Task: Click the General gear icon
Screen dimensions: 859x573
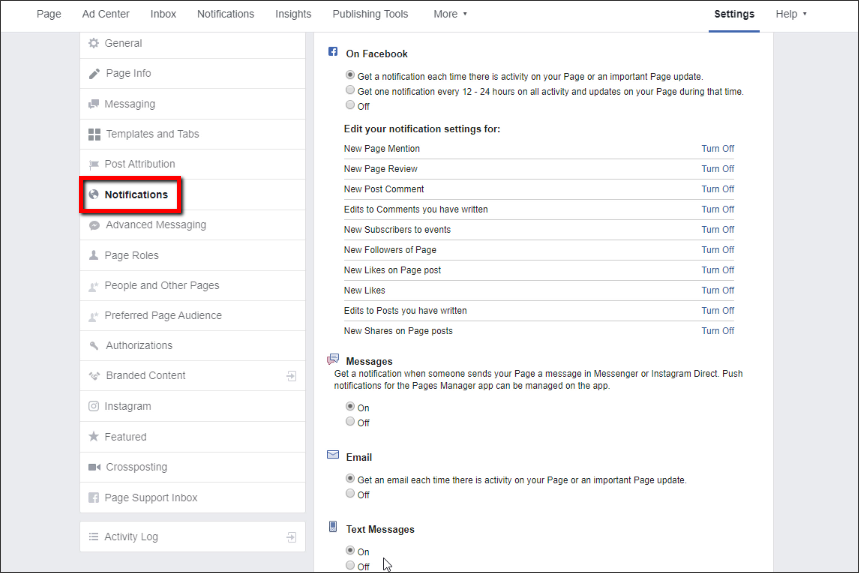Action: click(94, 43)
